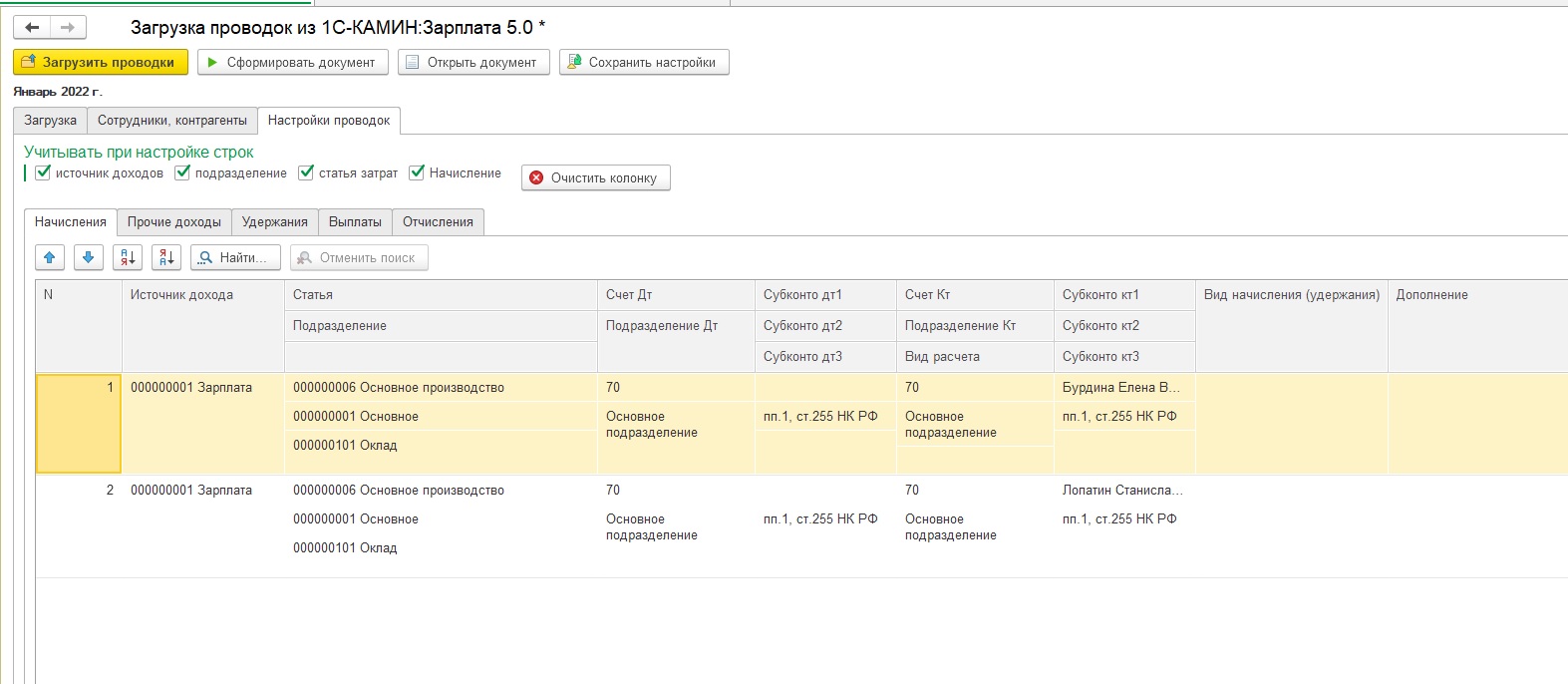Select 'Начисления' sub-tab

tap(70, 221)
